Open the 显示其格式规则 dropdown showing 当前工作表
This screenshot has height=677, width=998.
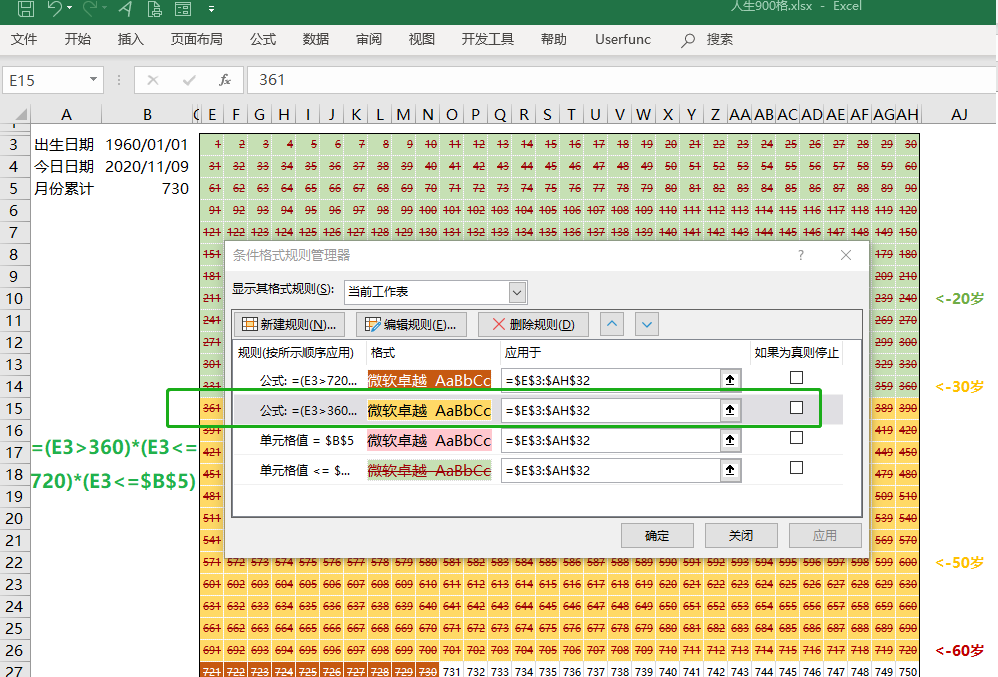(x=436, y=292)
